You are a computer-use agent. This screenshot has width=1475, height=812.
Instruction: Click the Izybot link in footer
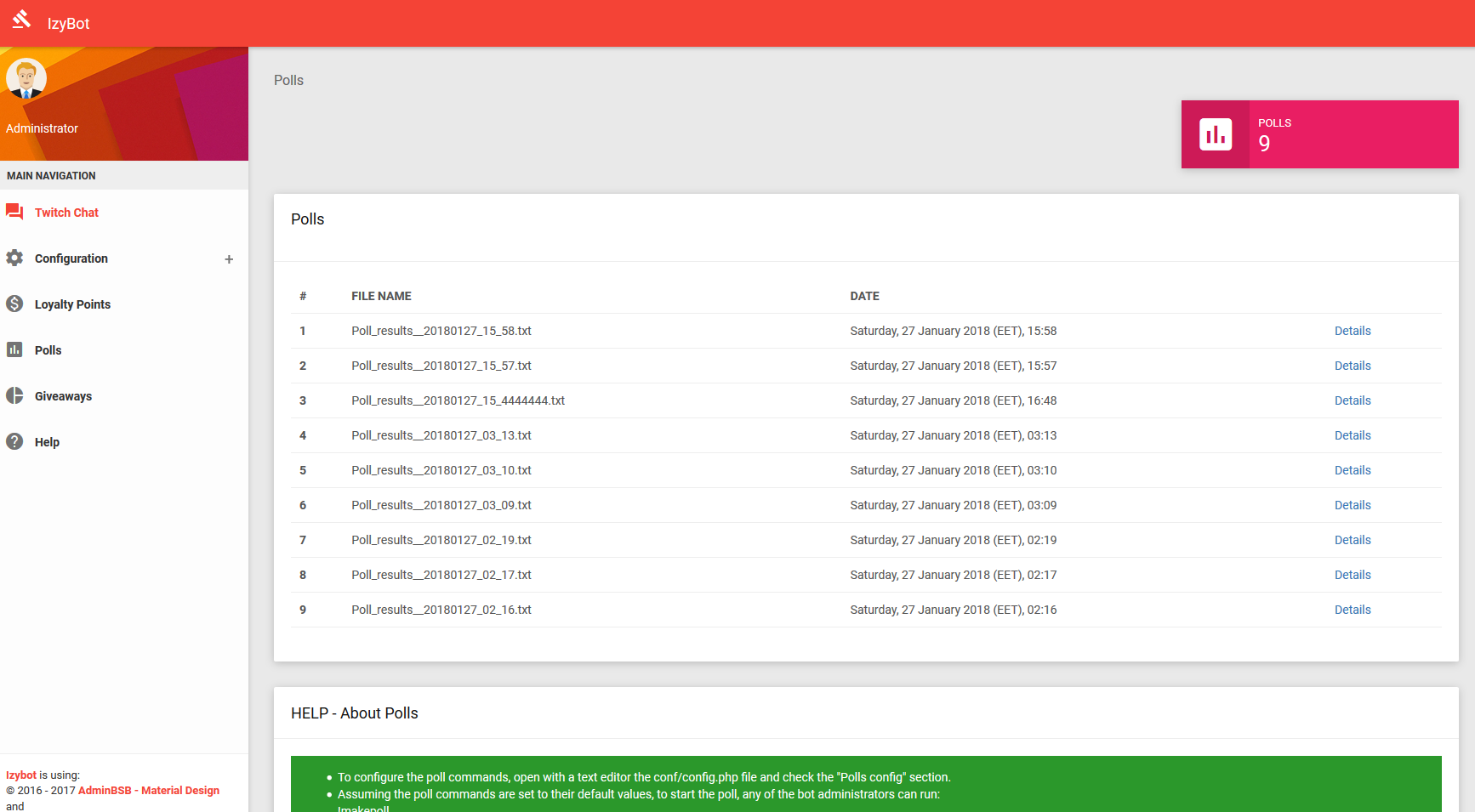click(21, 775)
